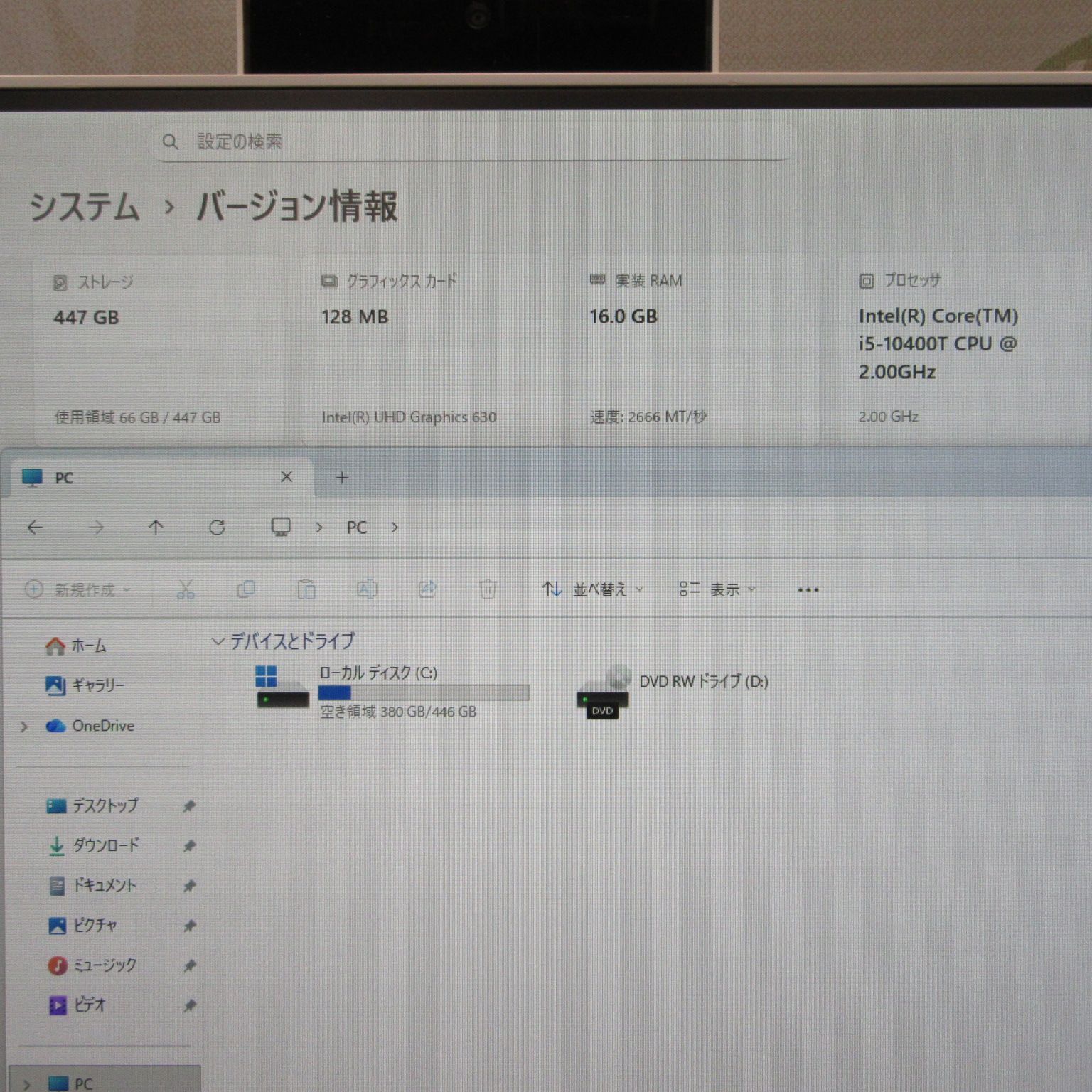Viewport: 1092px width, 1092px height.
Task: Unpin ピクチャ from the sidebar
Action: pyautogui.click(x=188, y=926)
